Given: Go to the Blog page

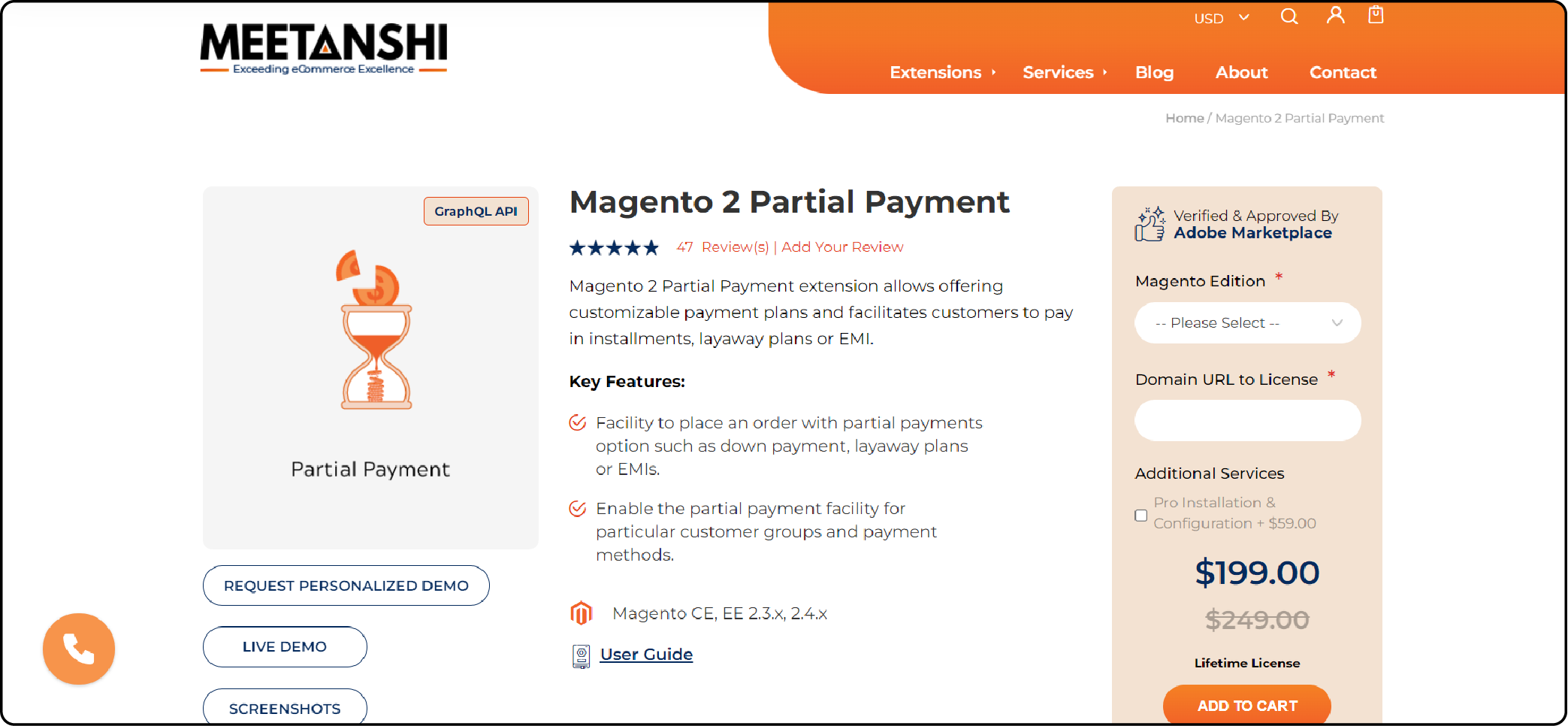Looking at the screenshot, I should click(1154, 72).
